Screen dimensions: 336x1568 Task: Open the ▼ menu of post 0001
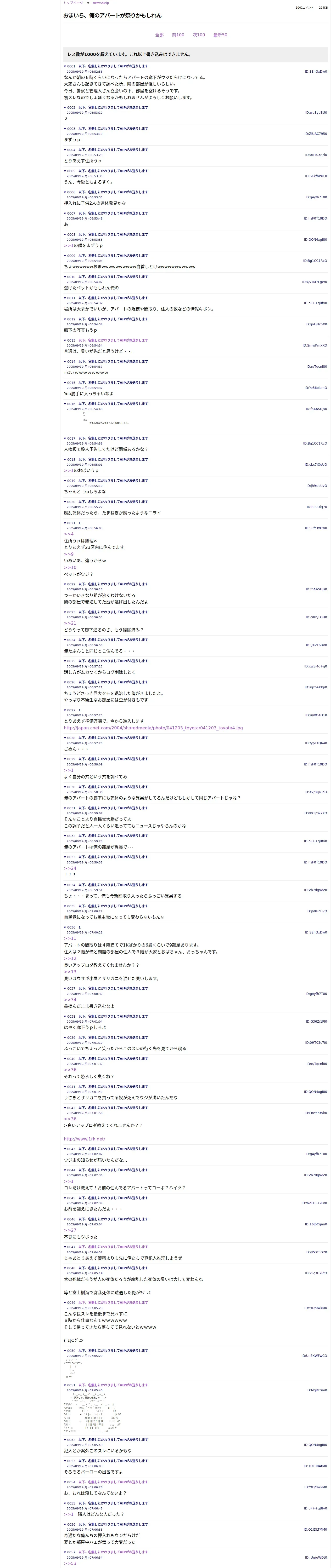[x=65, y=66]
